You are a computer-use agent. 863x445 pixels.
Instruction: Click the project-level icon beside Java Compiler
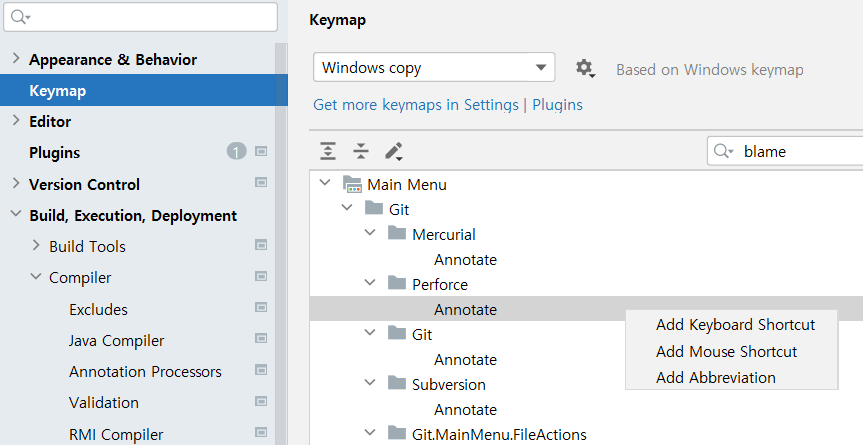[261, 340]
